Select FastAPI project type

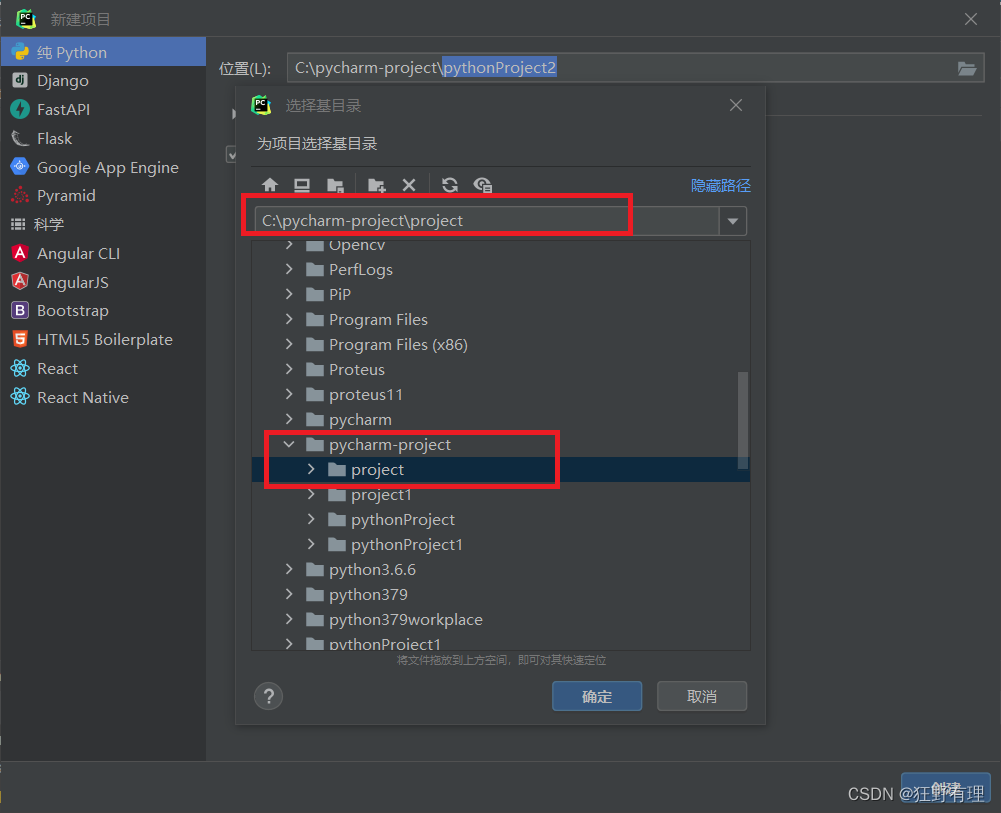tap(103, 109)
